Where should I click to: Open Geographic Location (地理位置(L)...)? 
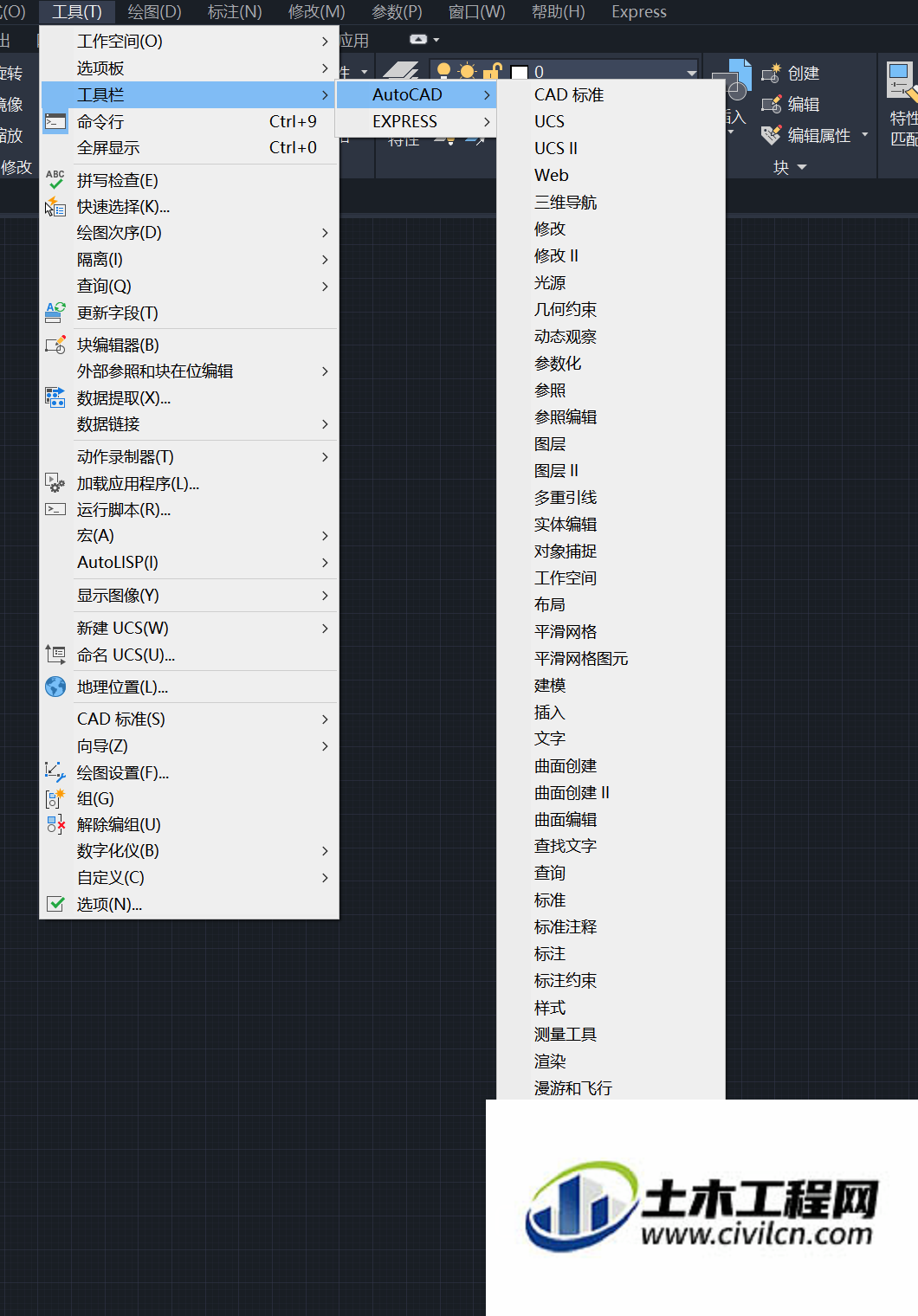pos(189,687)
